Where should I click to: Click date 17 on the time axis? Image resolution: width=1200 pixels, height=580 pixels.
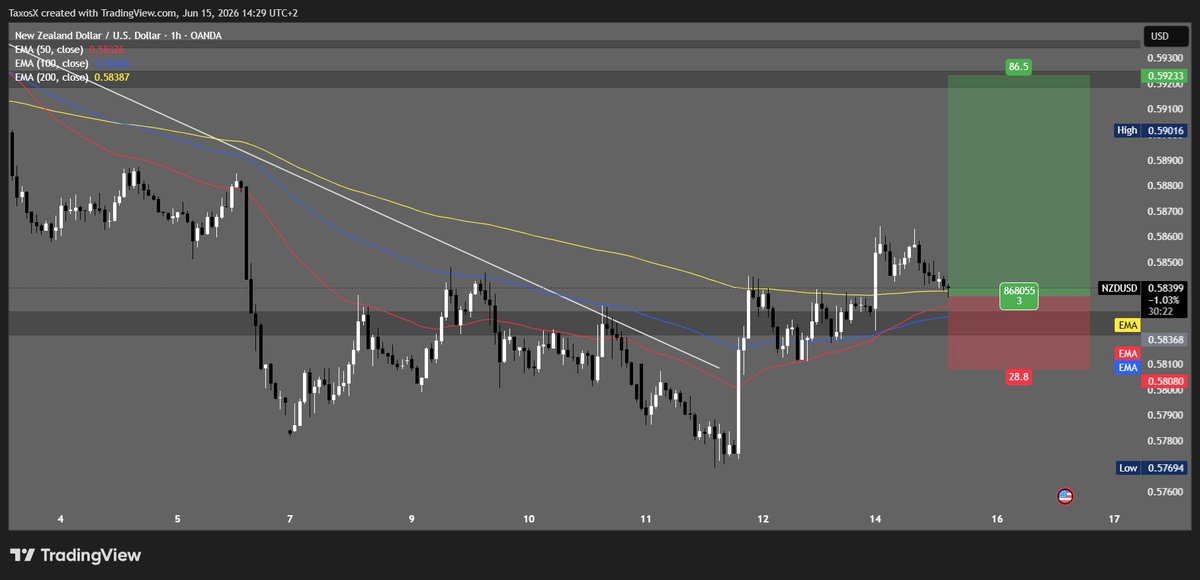coord(1113,519)
